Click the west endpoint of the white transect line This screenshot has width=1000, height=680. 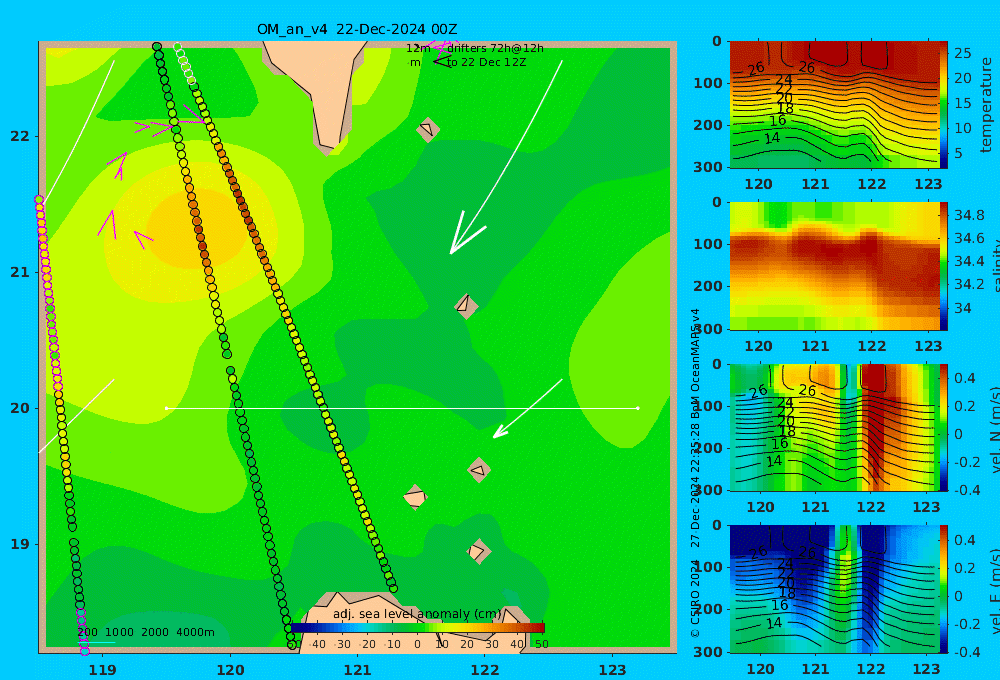(166, 408)
